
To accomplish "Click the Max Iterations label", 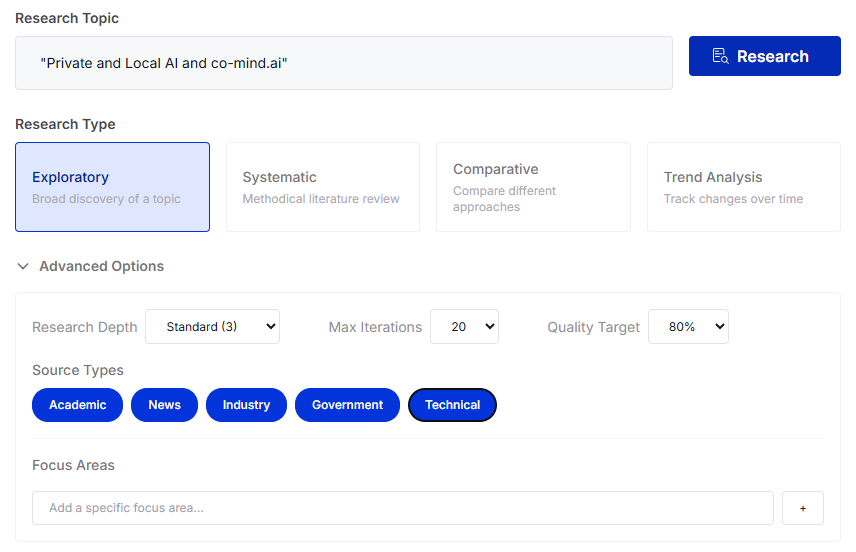I will click(376, 327).
